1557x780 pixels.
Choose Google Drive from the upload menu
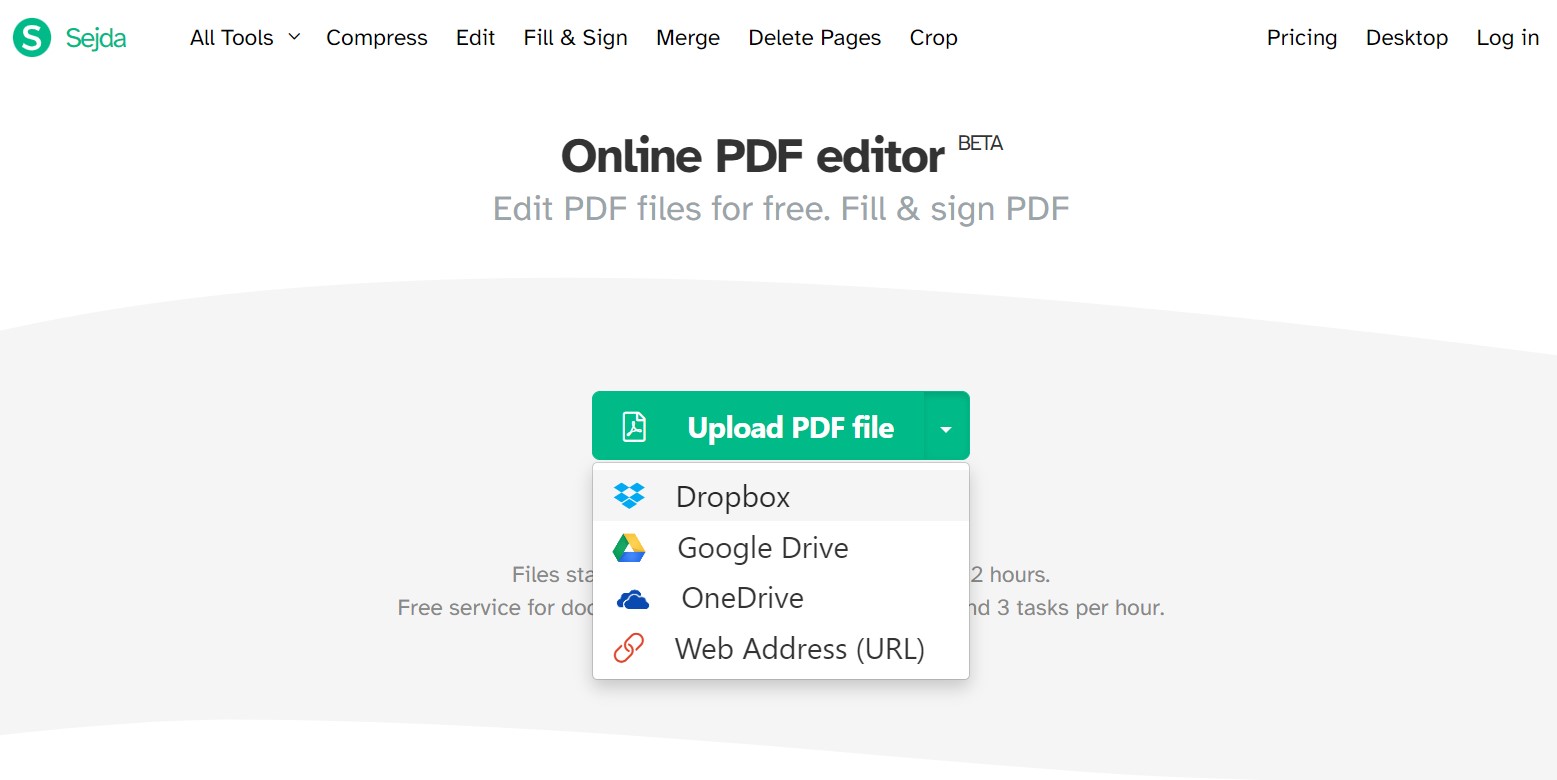(781, 548)
